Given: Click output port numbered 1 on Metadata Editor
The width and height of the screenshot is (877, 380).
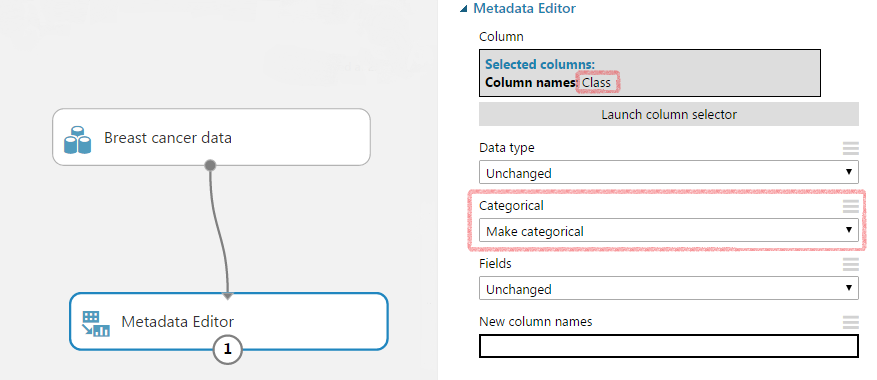Looking at the screenshot, I should pyautogui.click(x=227, y=349).
